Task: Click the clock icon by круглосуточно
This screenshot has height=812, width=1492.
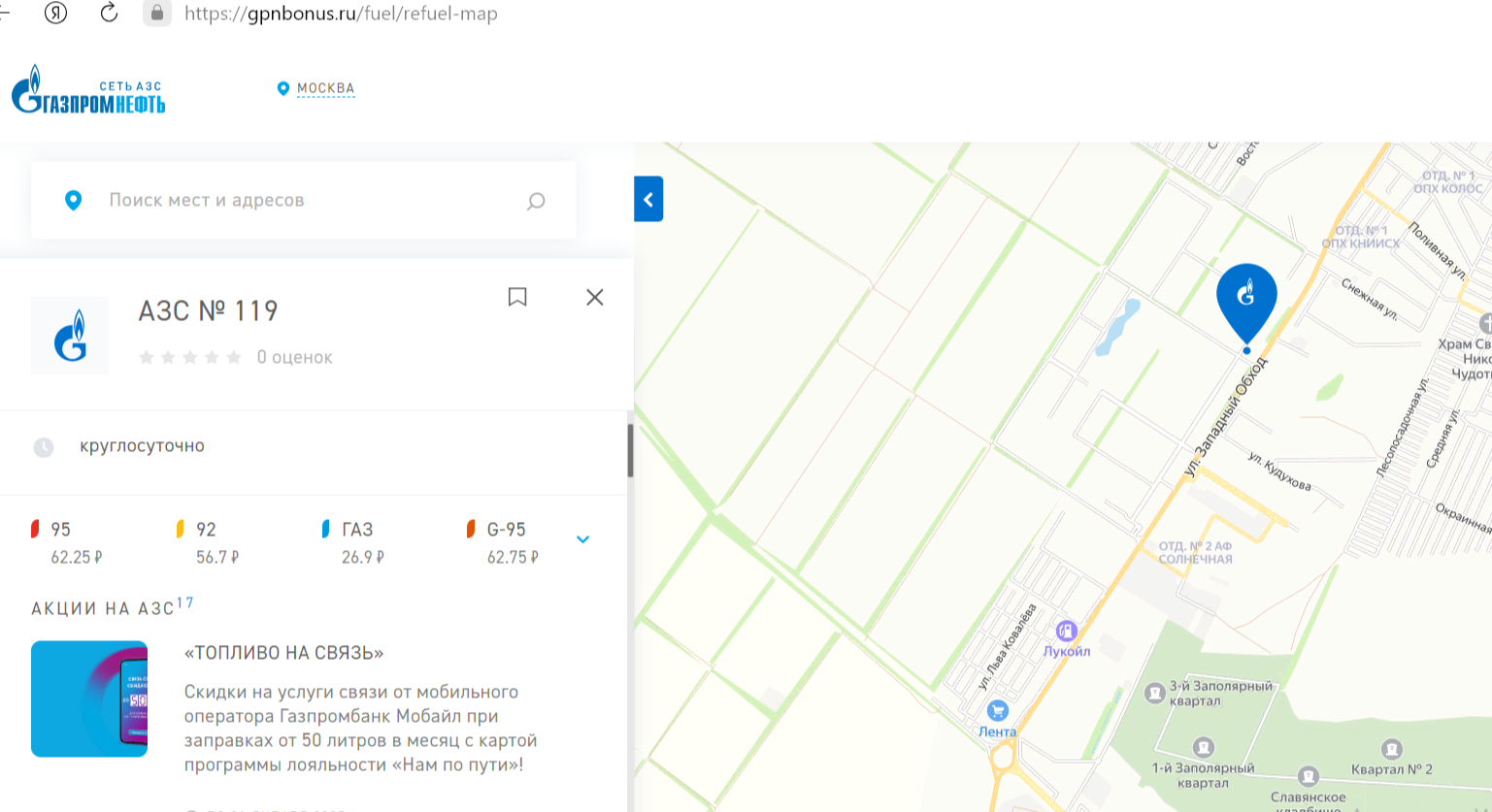Action: point(44,447)
